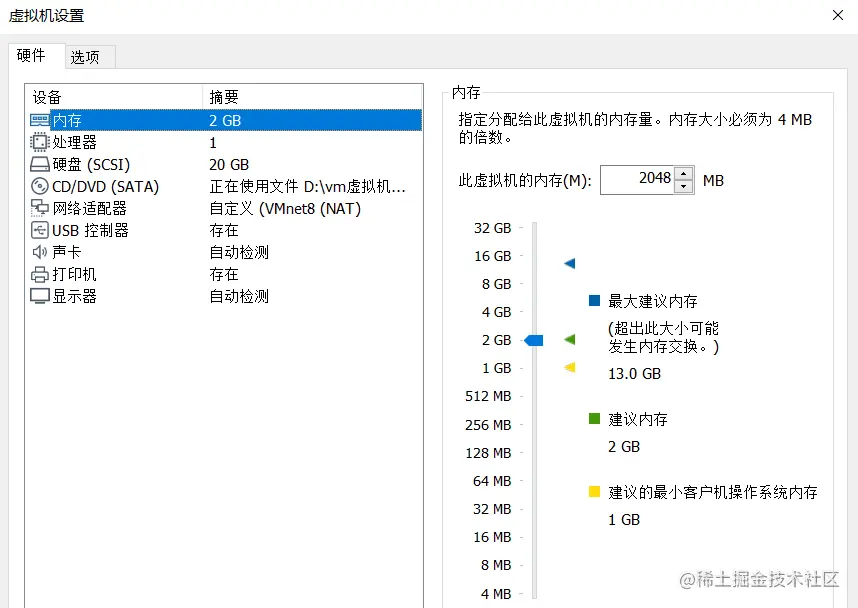
Task: Set memory slider to the 512 MB tick
Action: pyautogui.click(x=534, y=396)
